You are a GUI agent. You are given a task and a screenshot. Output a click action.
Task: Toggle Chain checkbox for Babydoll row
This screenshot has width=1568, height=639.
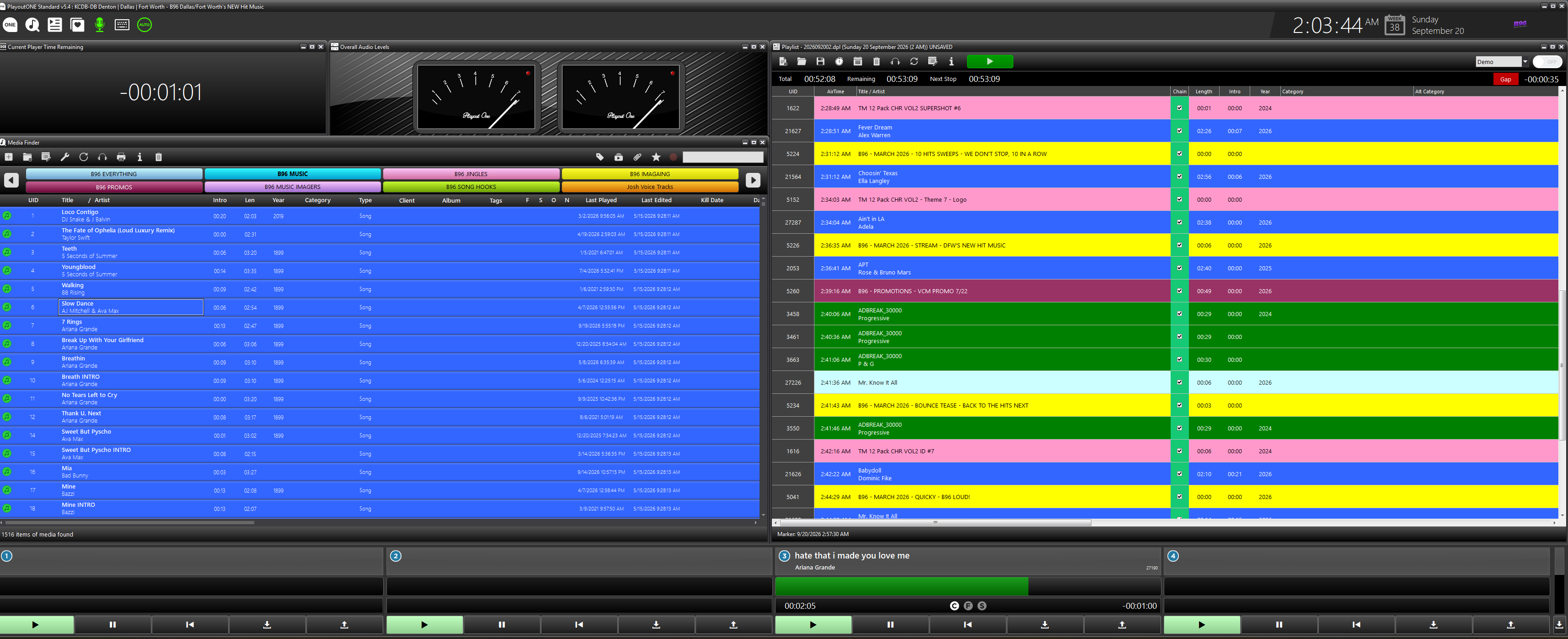(1179, 474)
